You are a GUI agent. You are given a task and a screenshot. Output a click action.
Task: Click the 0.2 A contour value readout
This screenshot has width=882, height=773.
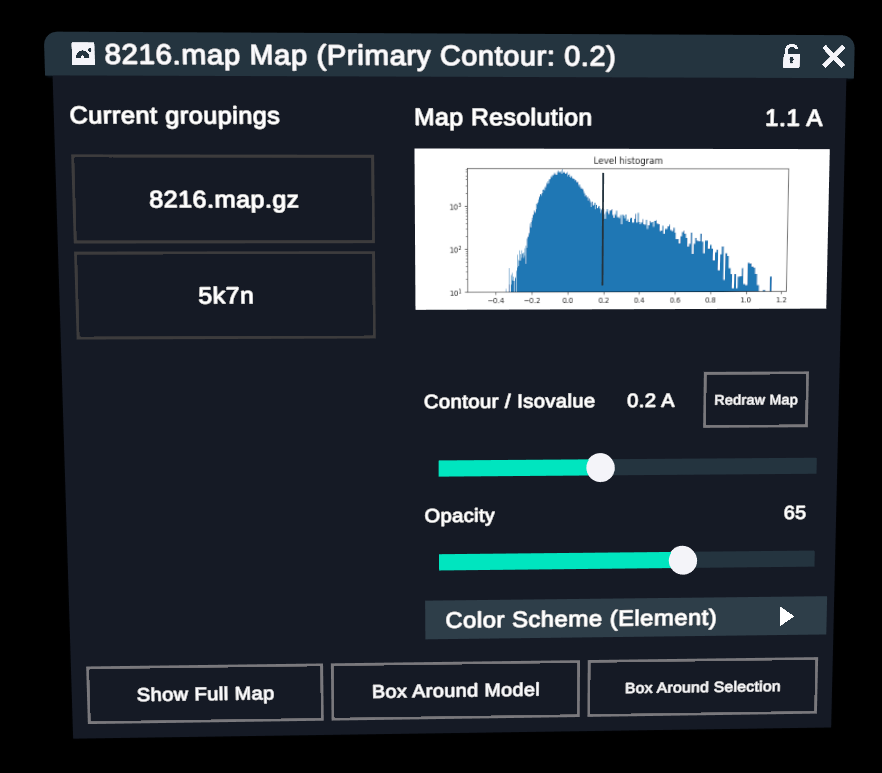(650, 401)
